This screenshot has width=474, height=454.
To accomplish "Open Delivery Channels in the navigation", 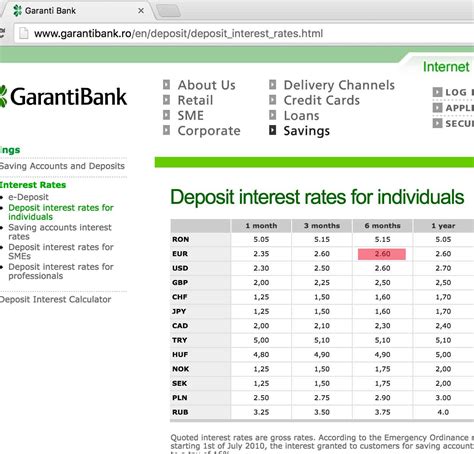I will click(339, 85).
